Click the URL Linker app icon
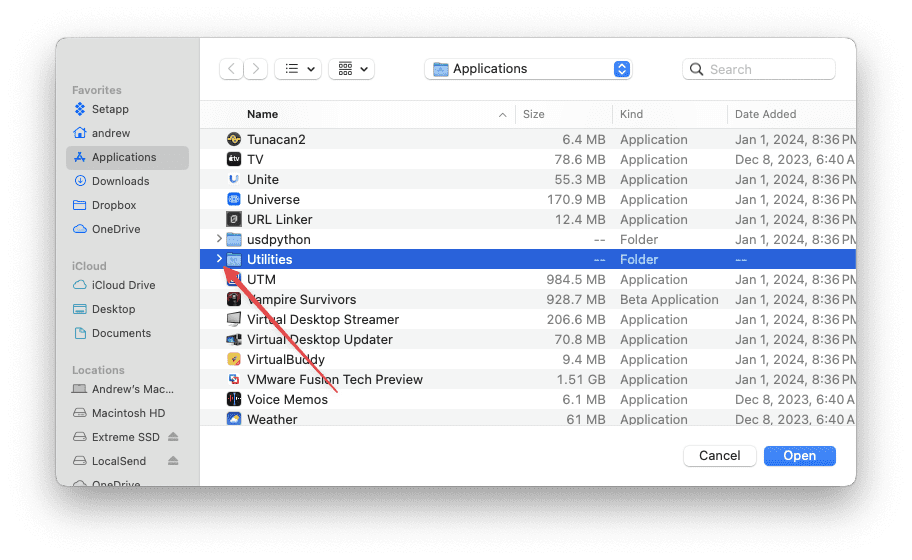Viewport: 912px width, 560px height. coord(234,219)
